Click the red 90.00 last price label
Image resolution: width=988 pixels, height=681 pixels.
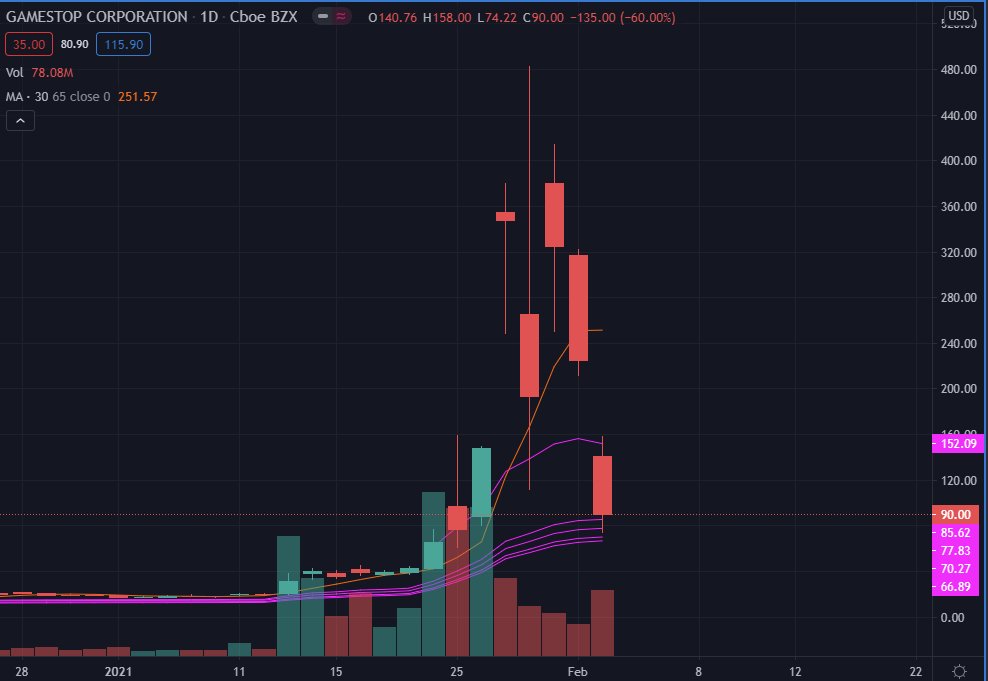[955, 515]
